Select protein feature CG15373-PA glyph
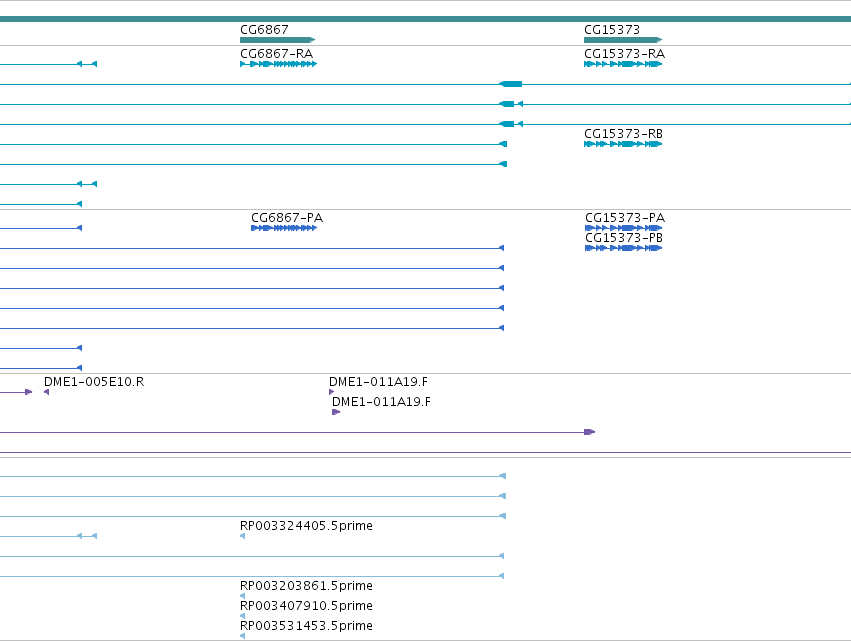Image resolution: width=851 pixels, height=641 pixels. [624, 228]
